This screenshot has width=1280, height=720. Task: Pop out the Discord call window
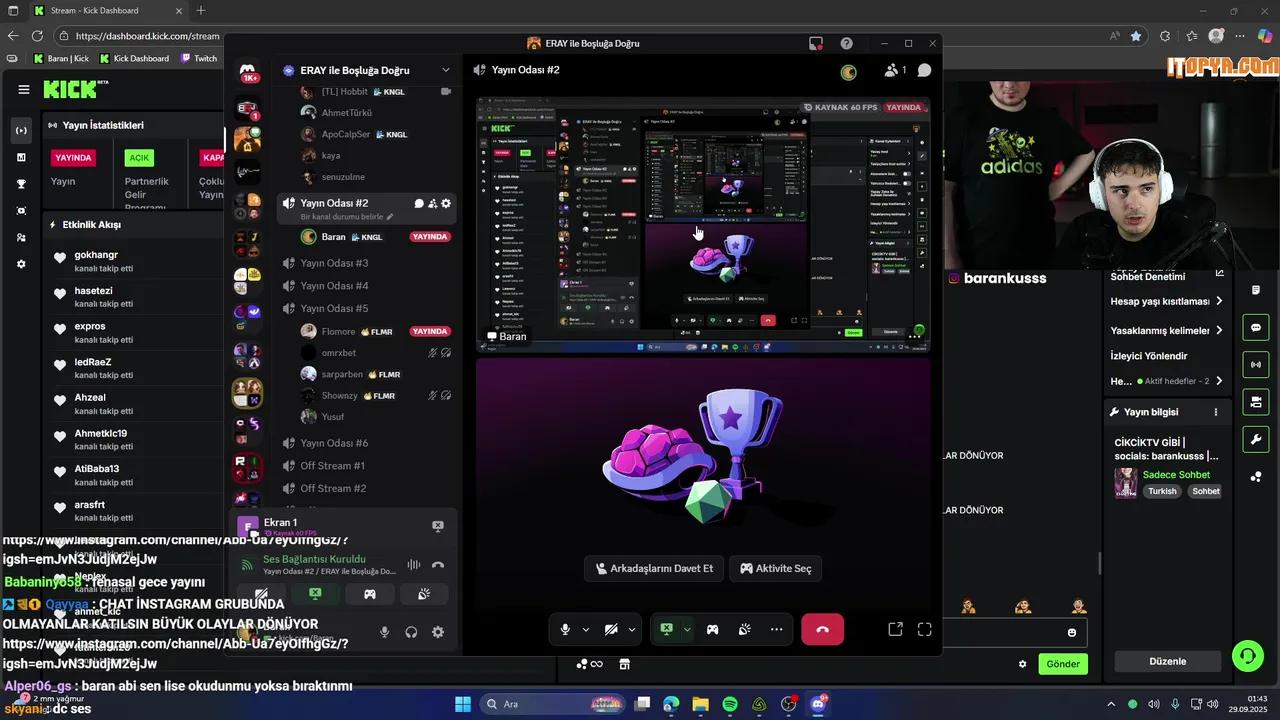click(x=895, y=629)
